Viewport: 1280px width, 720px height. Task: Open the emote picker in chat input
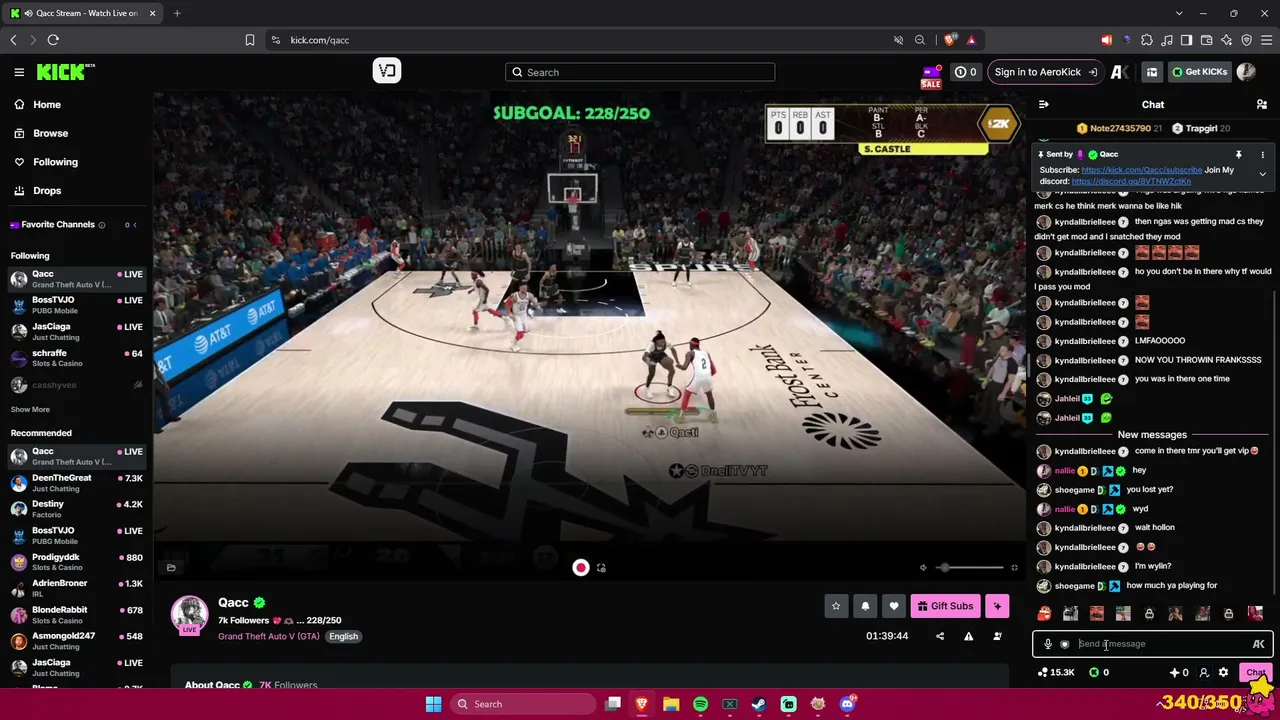[1065, 645]
